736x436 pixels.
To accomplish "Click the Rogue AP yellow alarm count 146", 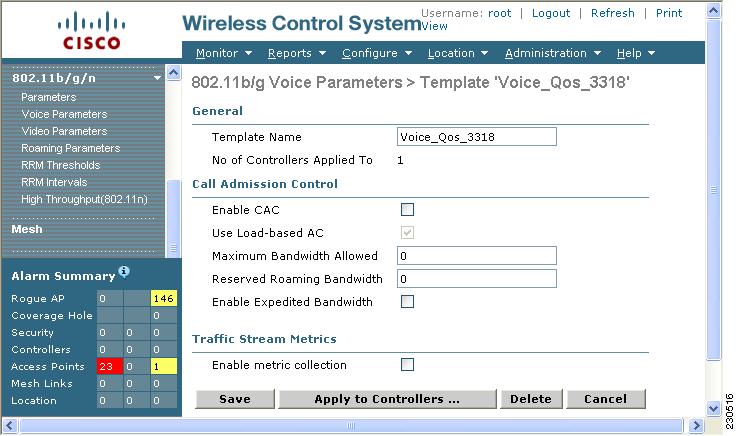I will (x=164, y=298).
